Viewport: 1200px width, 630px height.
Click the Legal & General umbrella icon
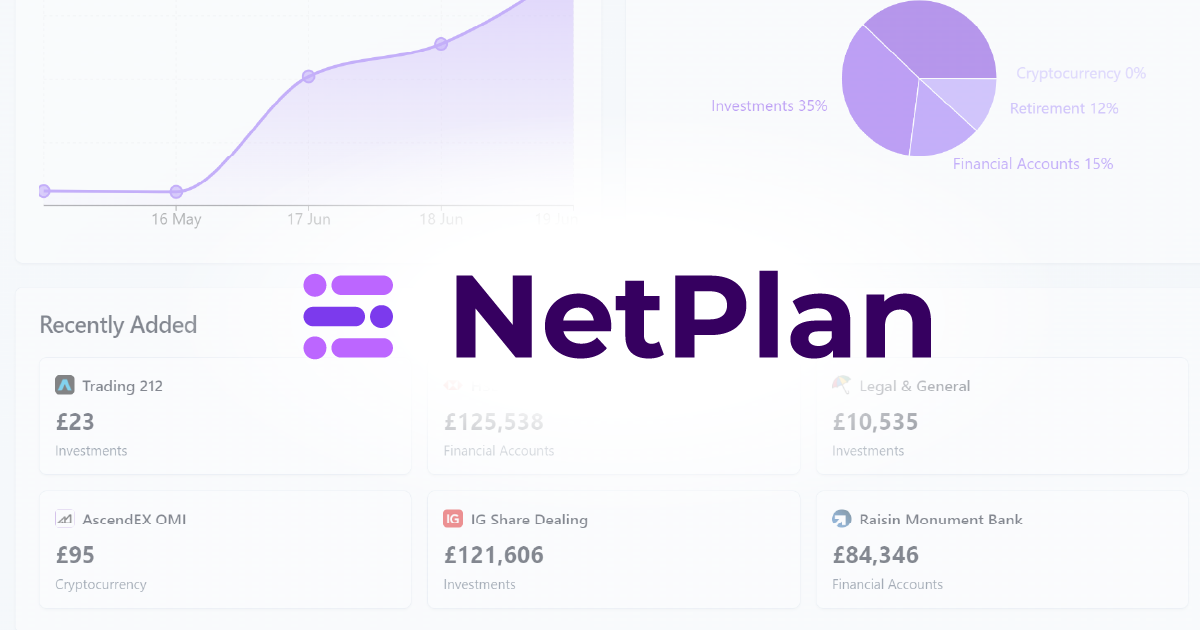pos(841,385)
